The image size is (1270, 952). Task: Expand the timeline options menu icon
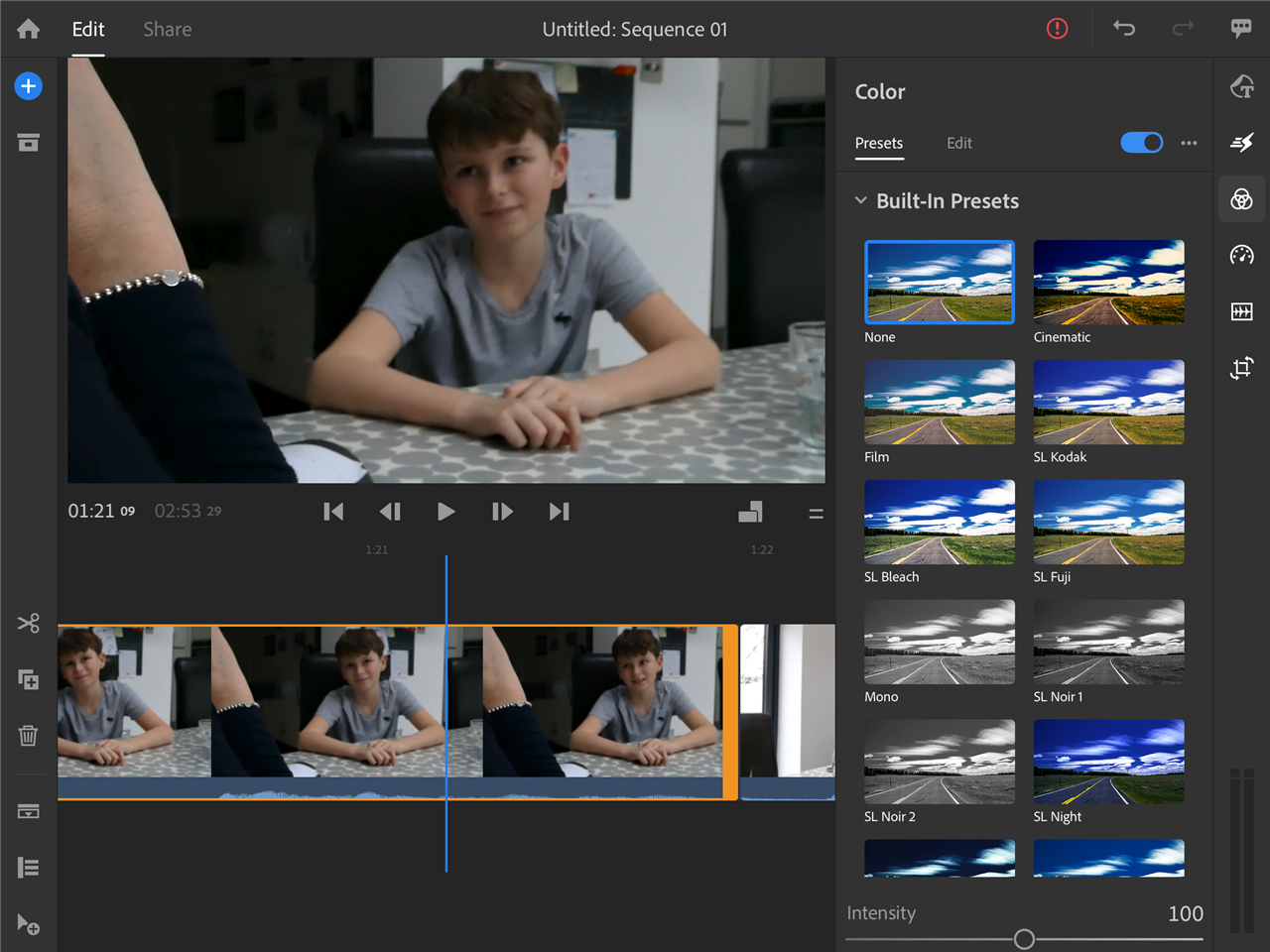click(816, 514)
